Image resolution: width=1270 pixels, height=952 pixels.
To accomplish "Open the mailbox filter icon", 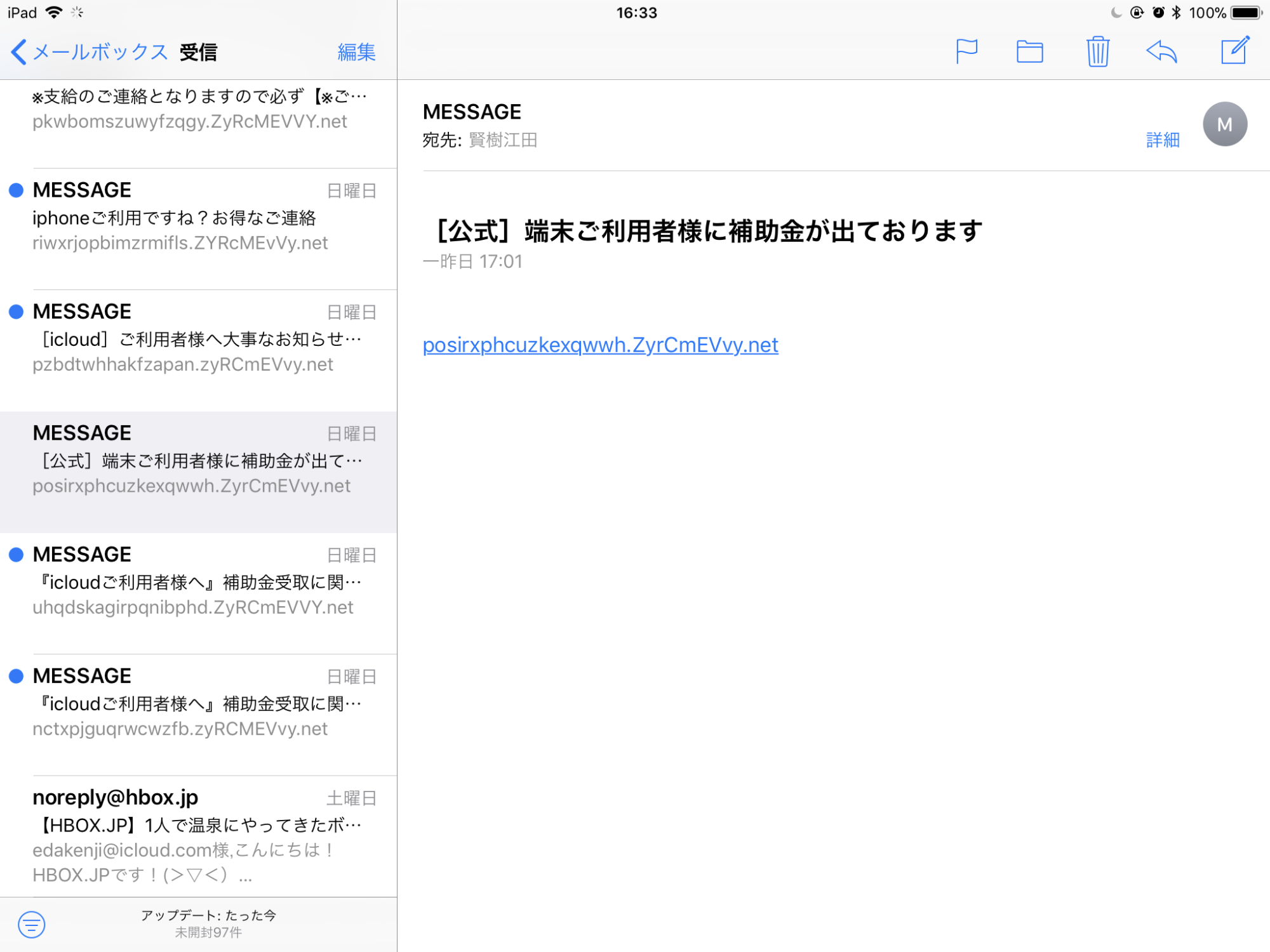I will click(x=32, y=924).
